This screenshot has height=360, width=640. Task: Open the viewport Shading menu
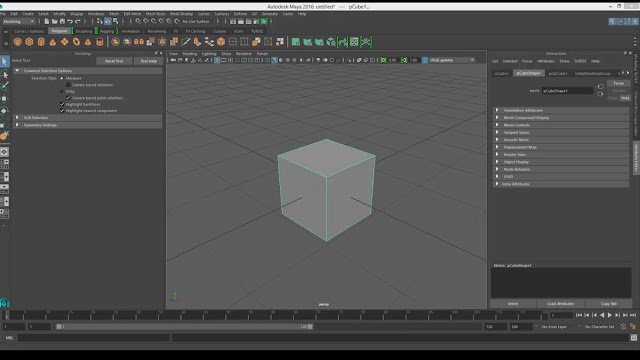189,53
